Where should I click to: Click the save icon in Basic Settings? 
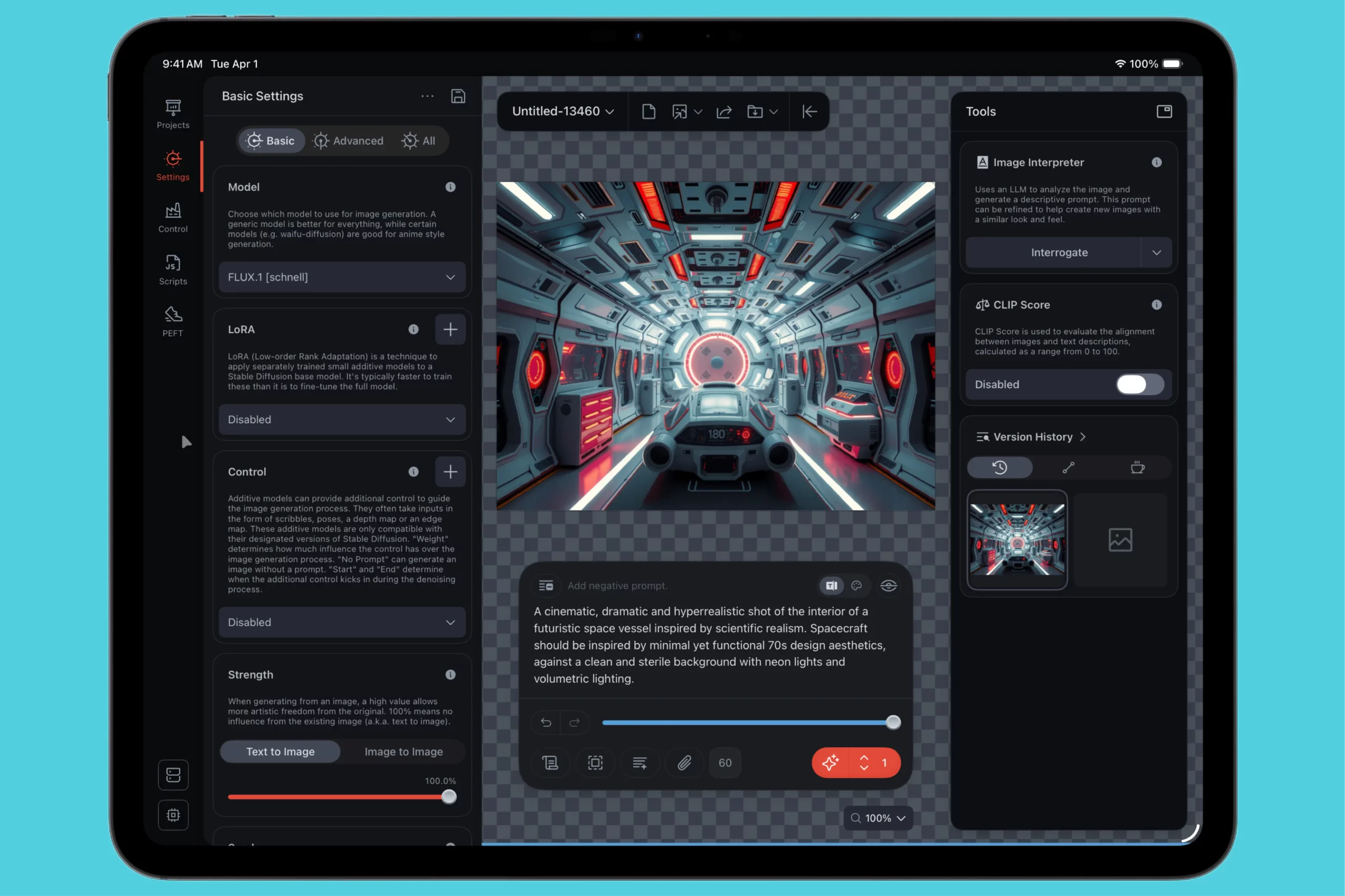(x=458, y=96)
